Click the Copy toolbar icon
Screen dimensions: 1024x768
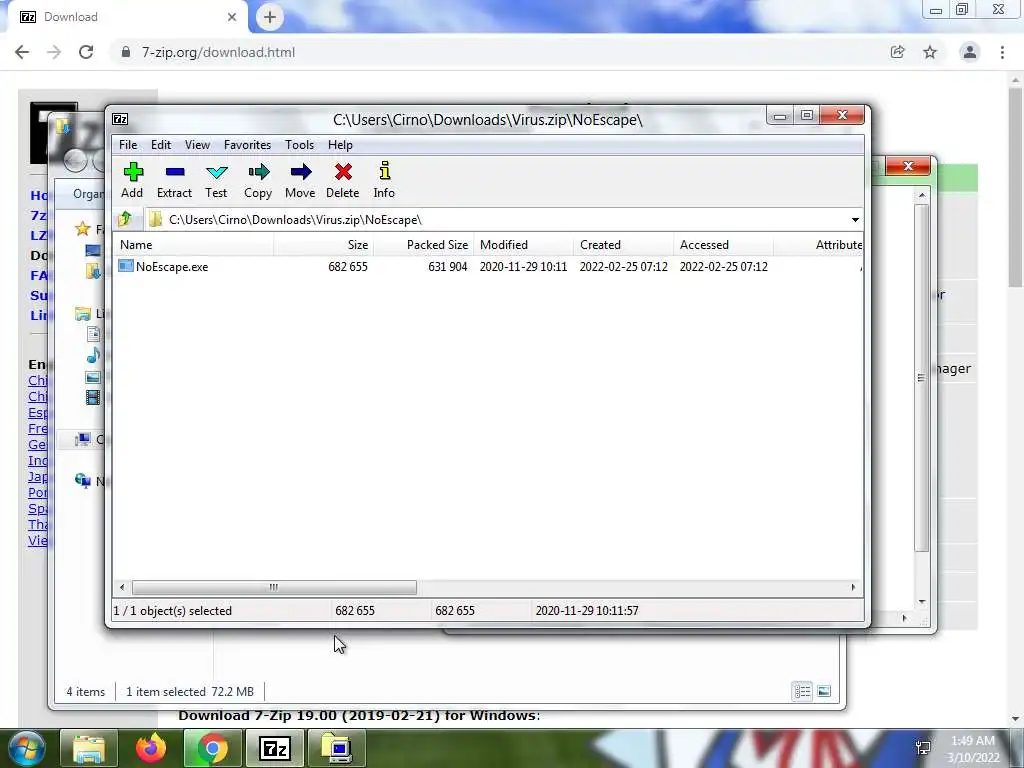[259, 172]
